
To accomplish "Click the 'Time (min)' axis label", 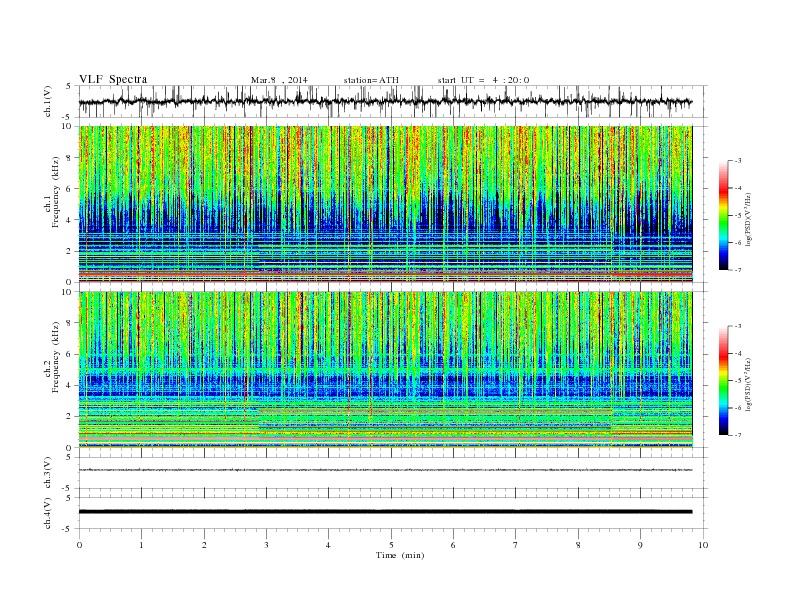I will [x=400, y=555].
